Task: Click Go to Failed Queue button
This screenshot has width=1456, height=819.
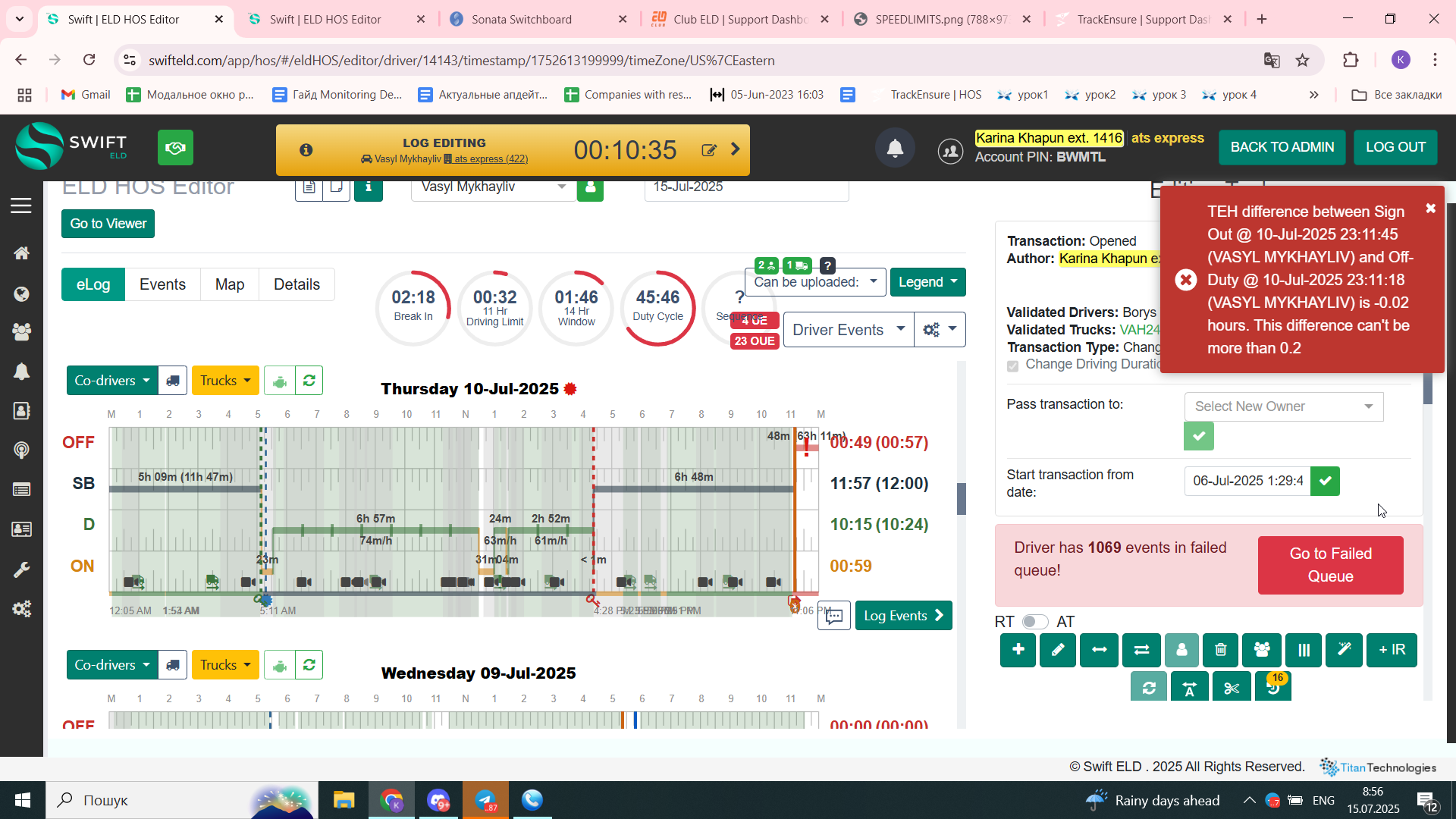Action: 1330,565
